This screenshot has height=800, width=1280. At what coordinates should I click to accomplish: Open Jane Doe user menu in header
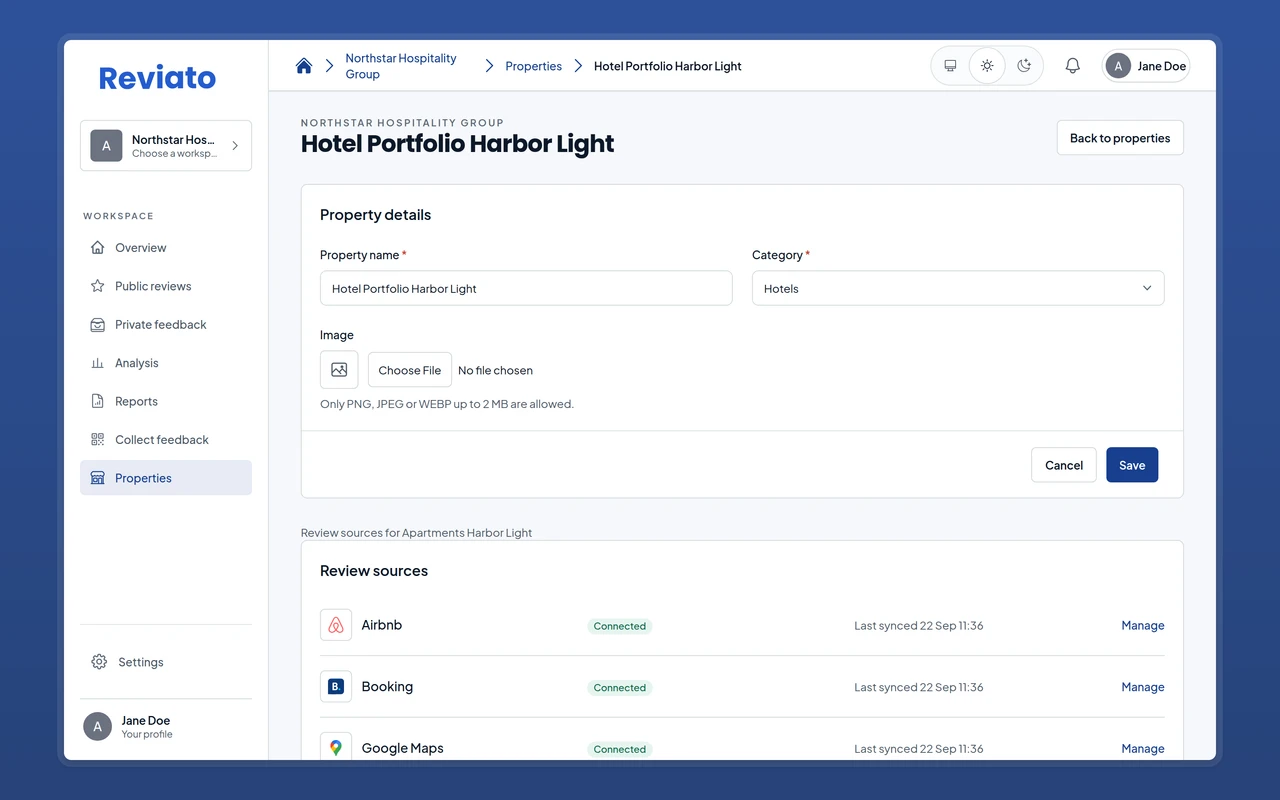pos(1146,66)
